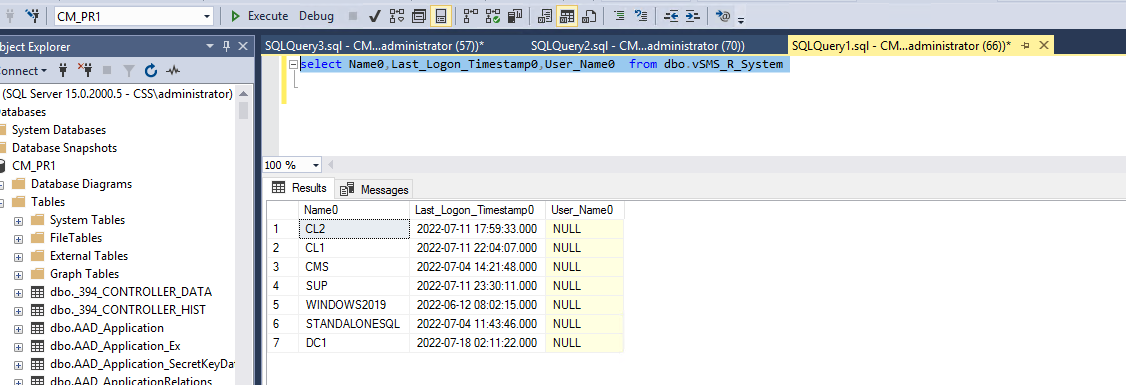This screenshot has width=1126, height=385.
Task: Select the 2022-07-18 02:11:22.000 timestamp cell
Action: pos(478,343)
